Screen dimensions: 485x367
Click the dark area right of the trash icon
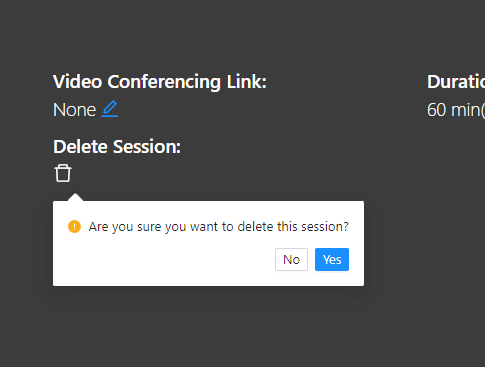pyautogui.click(x=233, y=173)
